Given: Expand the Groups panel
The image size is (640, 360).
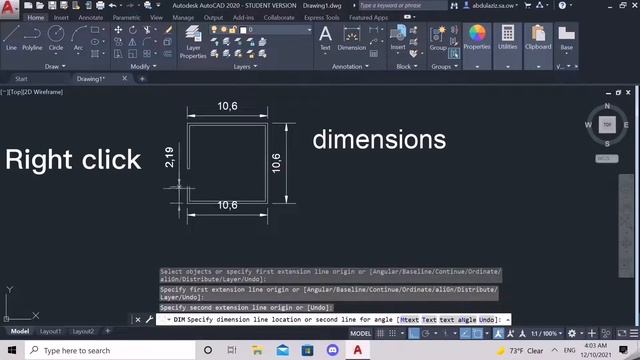Looking at the screenshot, I should [444, 67].
